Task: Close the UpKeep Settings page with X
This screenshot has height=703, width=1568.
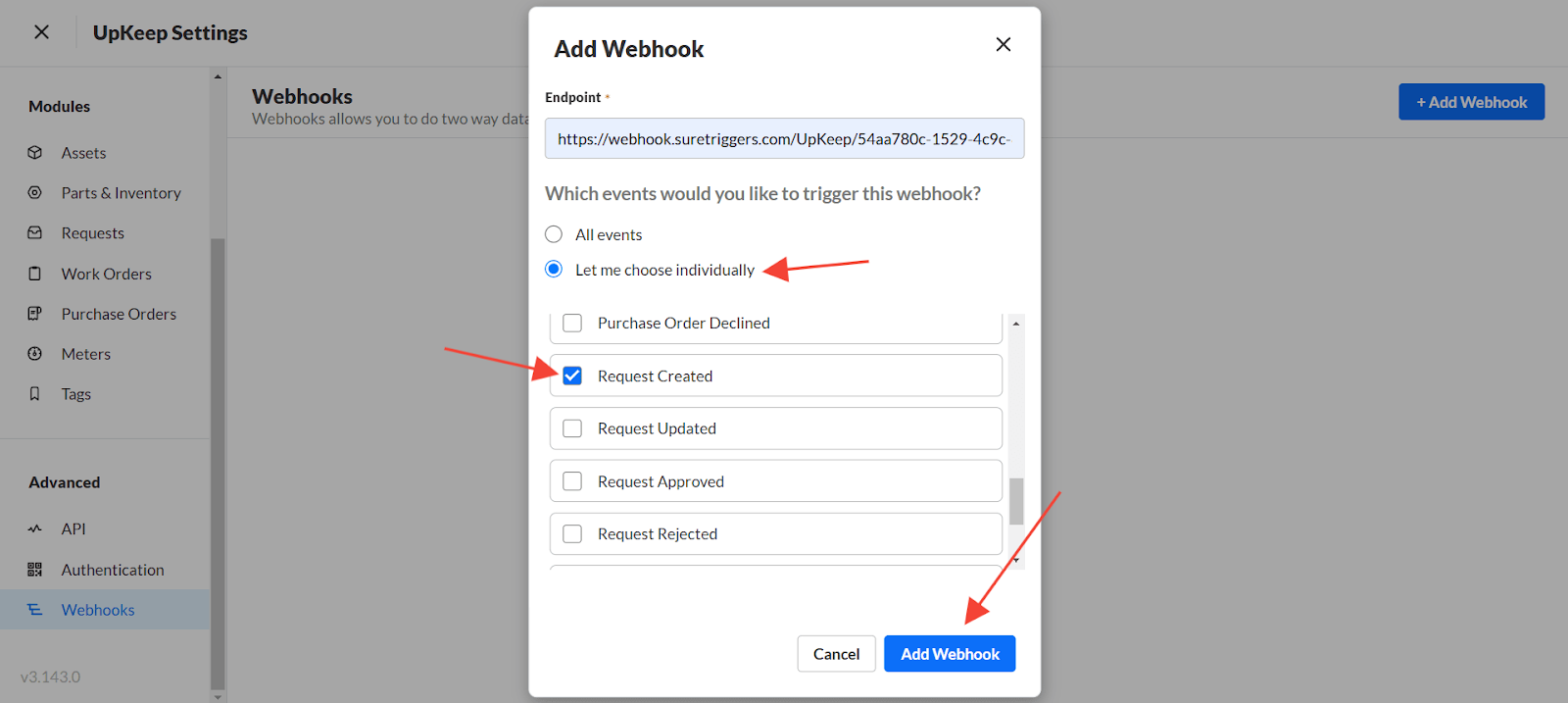Action: click(41, 32)
